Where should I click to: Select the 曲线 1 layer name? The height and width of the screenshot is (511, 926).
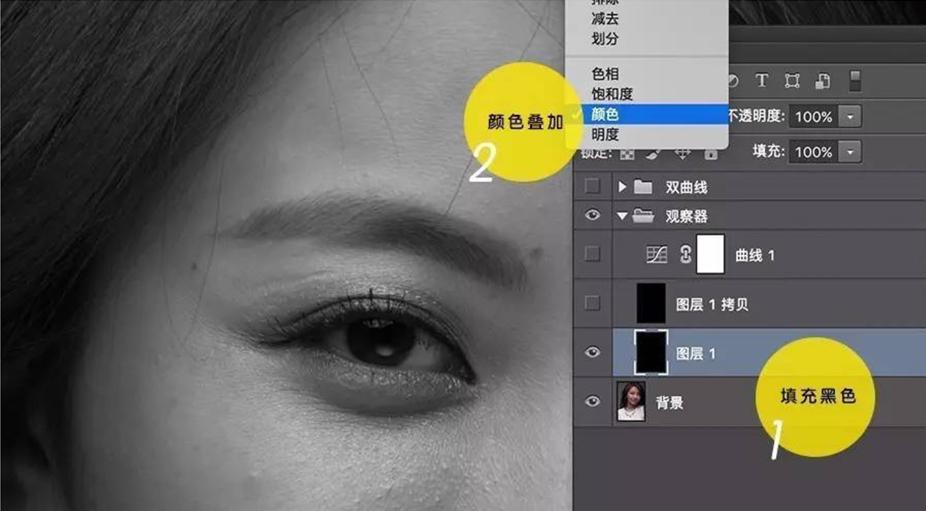(x=755, y=255)
